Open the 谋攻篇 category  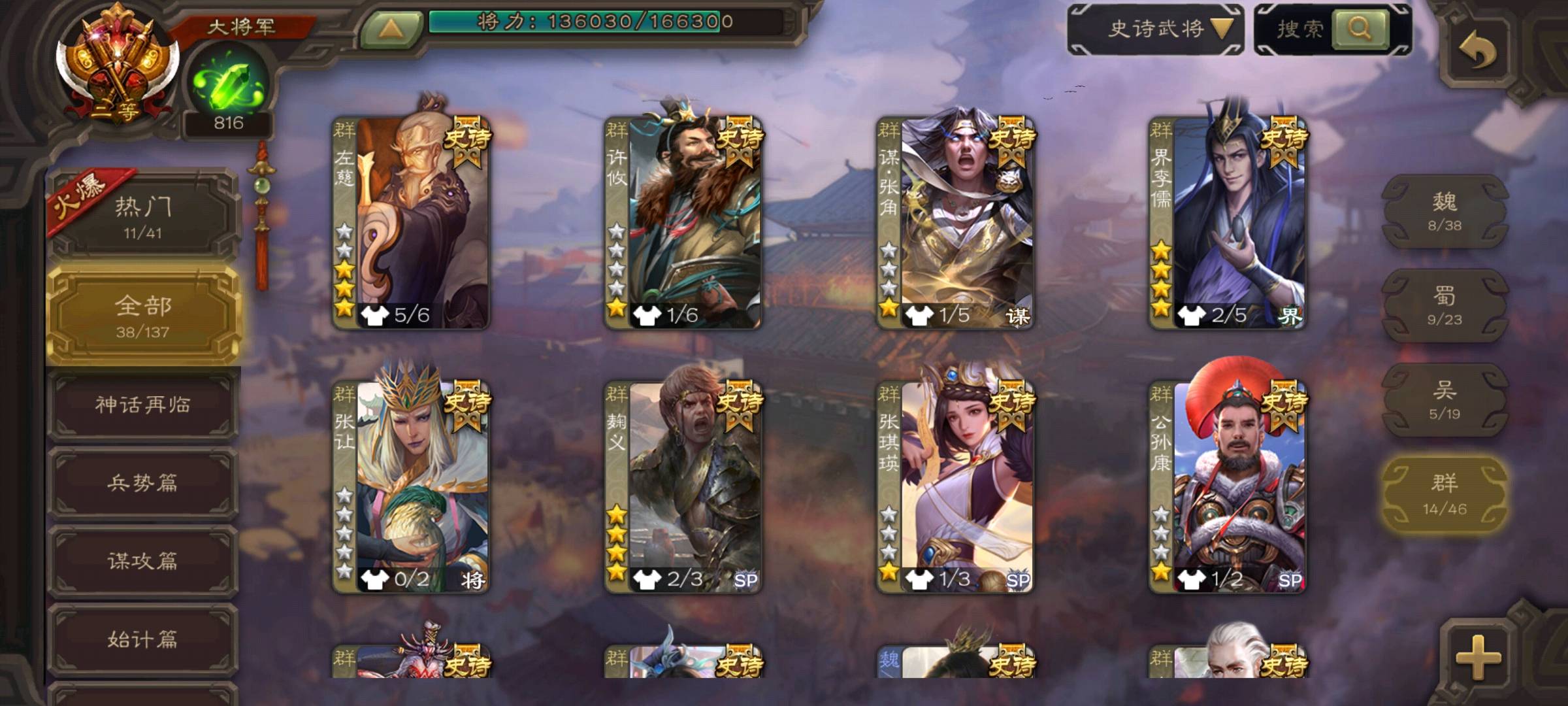[142, 561]
